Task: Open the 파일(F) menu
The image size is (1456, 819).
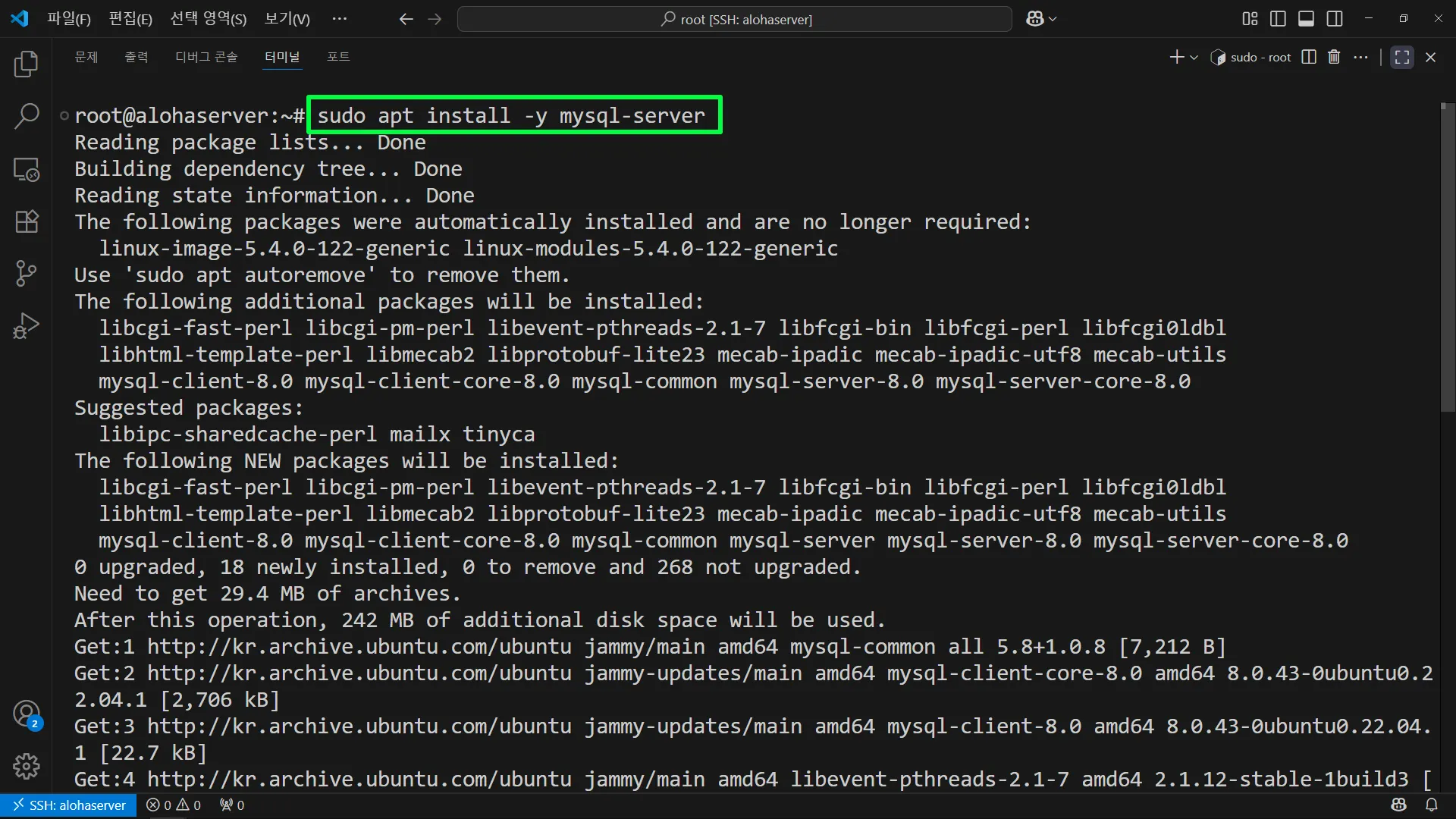Action: click(68, 19)
